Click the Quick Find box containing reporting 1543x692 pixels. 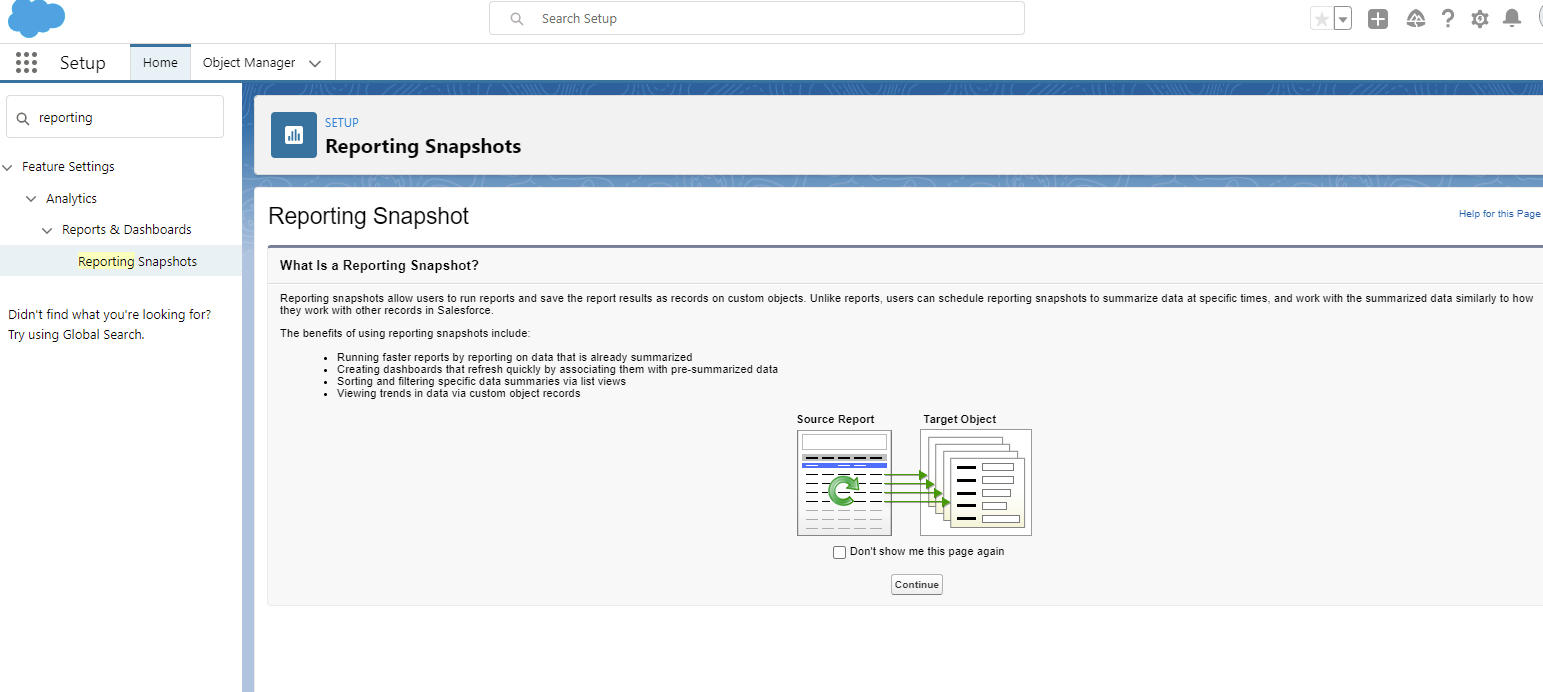[x=115, y=117]
